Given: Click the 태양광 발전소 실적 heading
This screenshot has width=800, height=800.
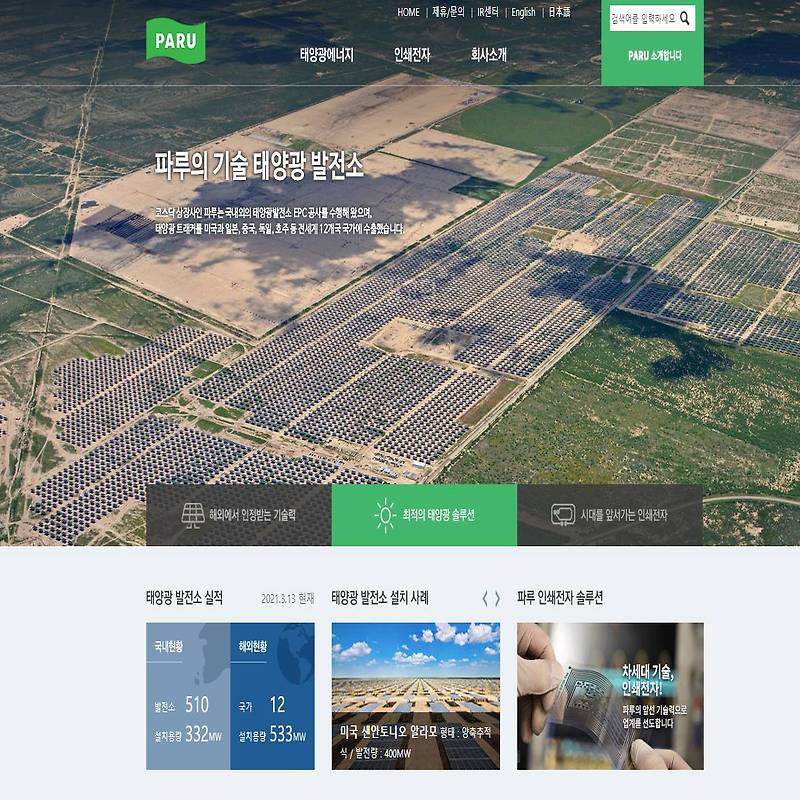Looking at the screenshot, I should pyautogui.click(x=184, y=598).
